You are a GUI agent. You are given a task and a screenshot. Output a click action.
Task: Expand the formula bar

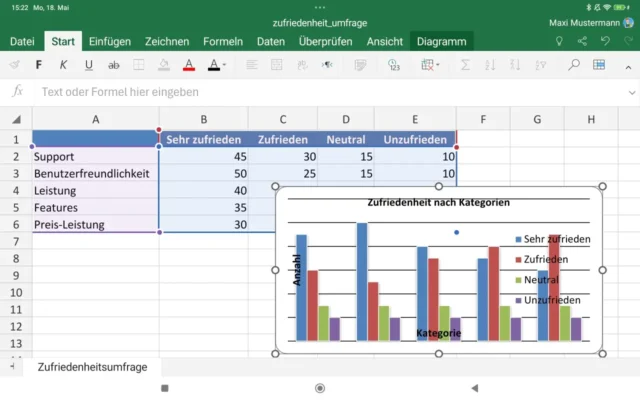tap(632, 93)
